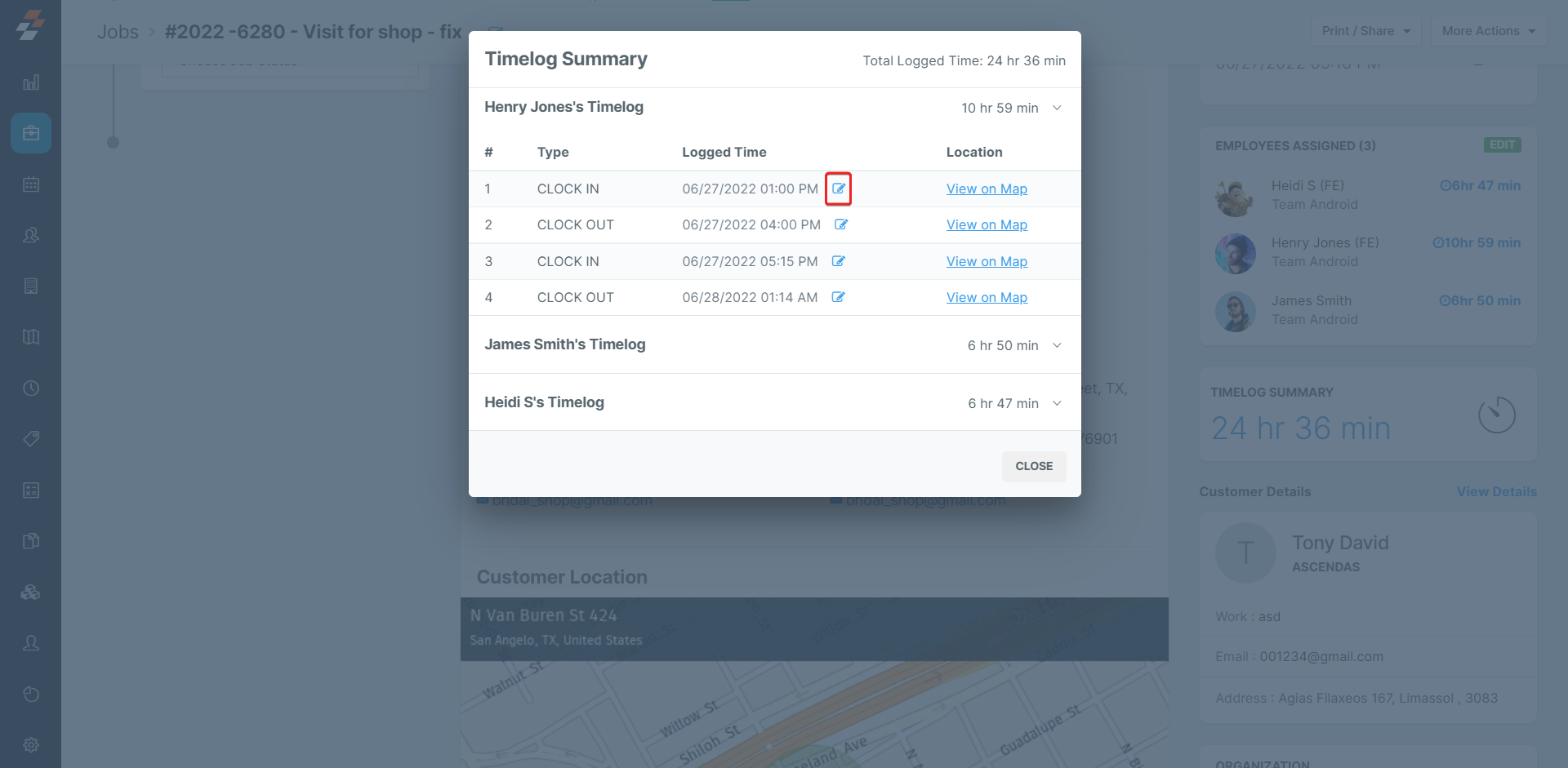Screen dimensions: 1568x768
Task: View row 3 clock-in location on map
Action: click(987, 261)
